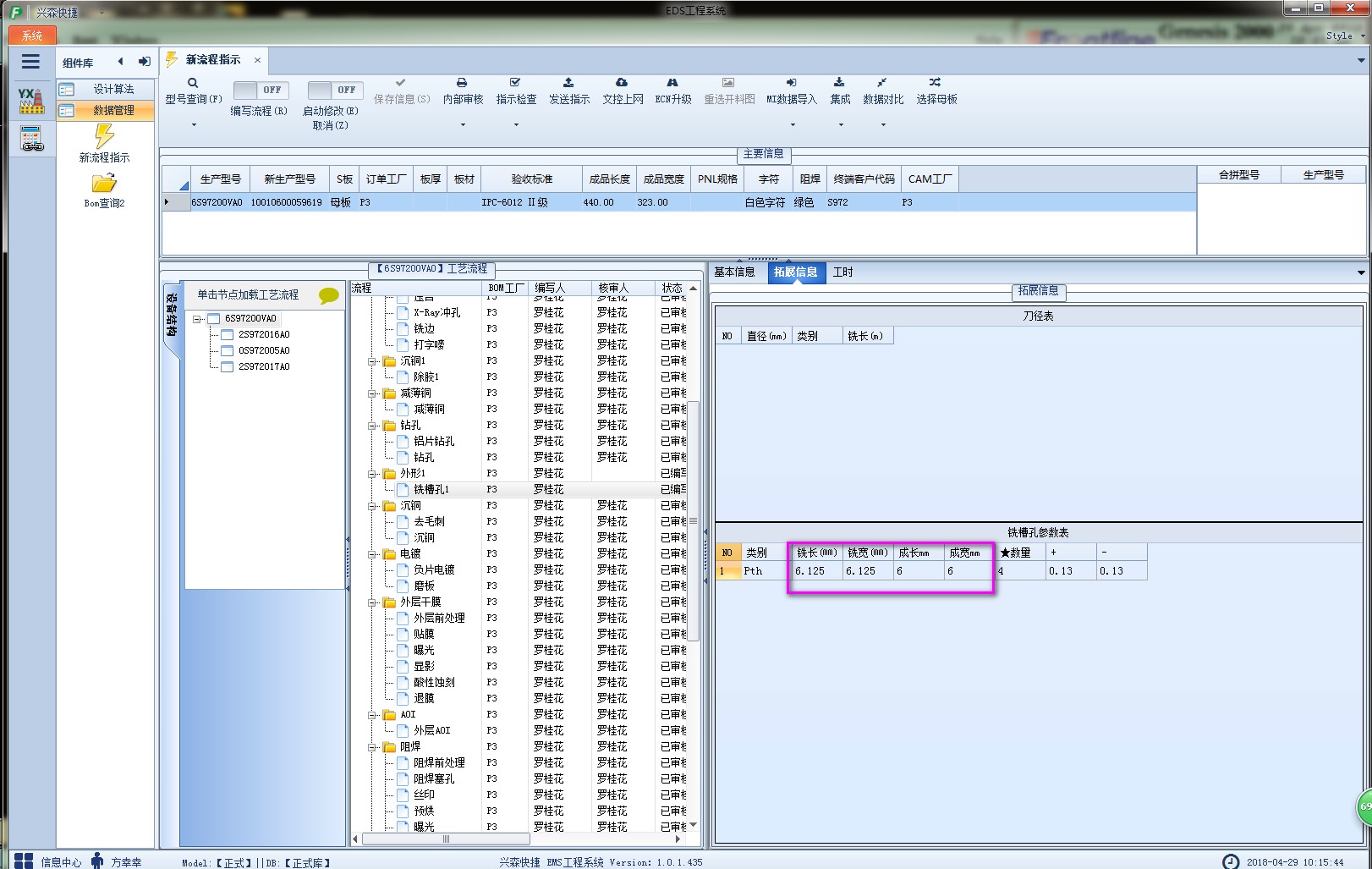This screenshot has height=869, width=1372.
Task: Collapse the 电镀 process folder
Action: click(372, 554)
